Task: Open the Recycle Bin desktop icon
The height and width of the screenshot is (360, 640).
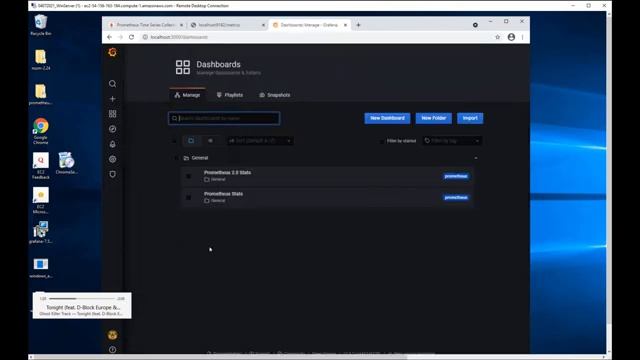Action: 40,24
